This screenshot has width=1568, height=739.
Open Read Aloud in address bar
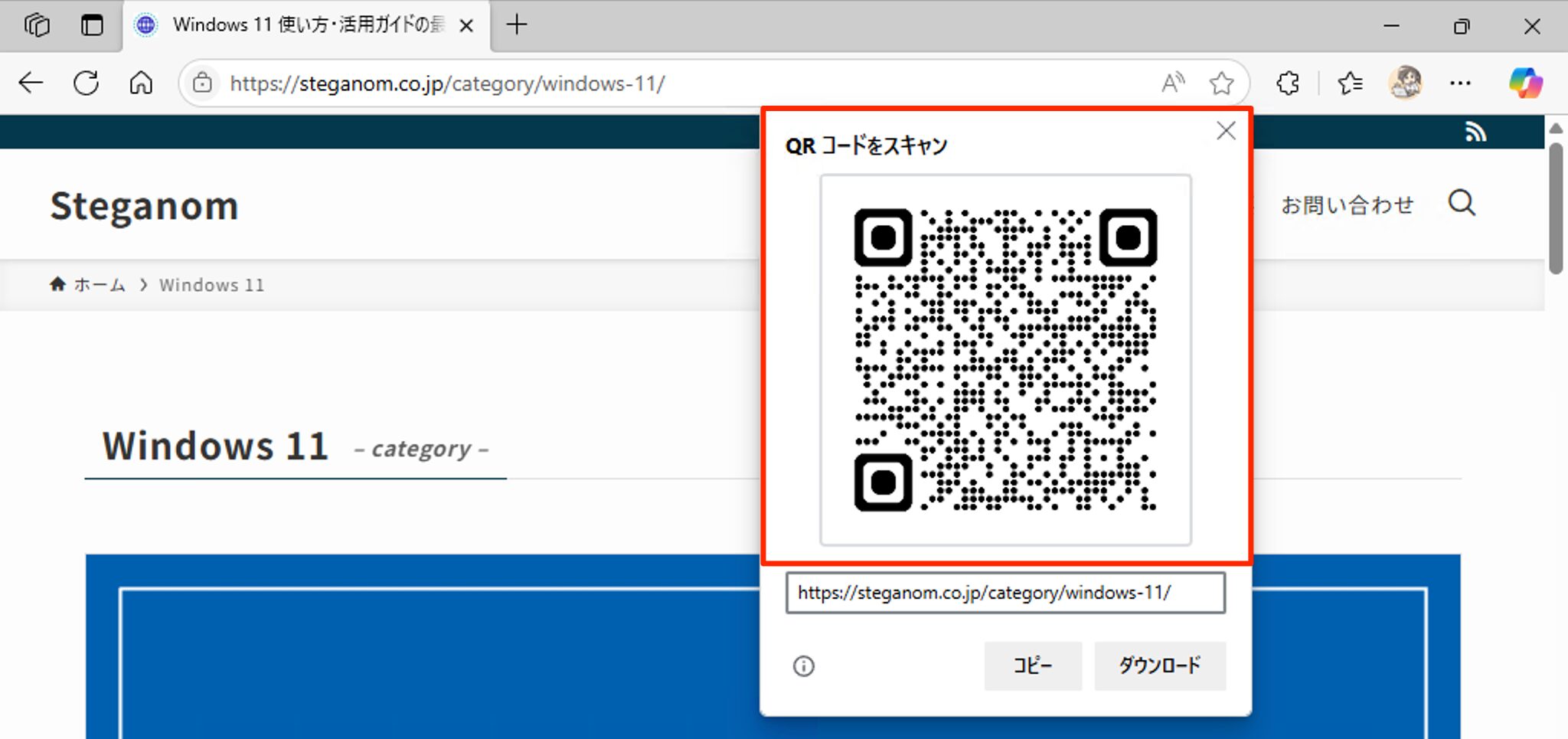point(1172,83)
